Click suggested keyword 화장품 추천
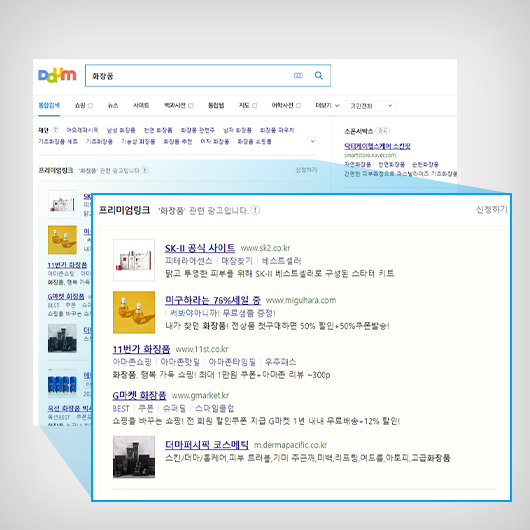Screen dimensions: 530x530 177,141
